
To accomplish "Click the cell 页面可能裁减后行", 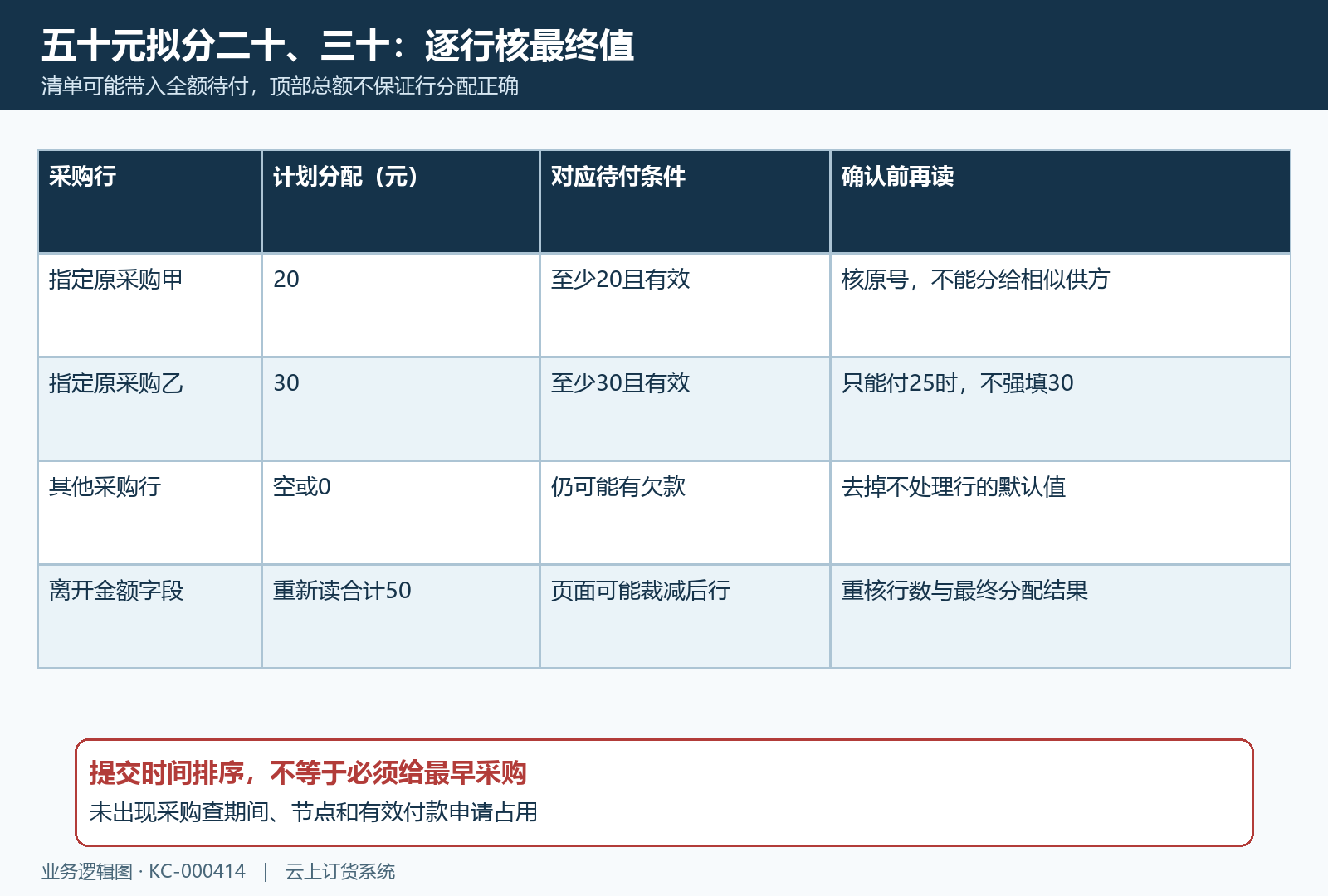I will click(x=641, y=591).
